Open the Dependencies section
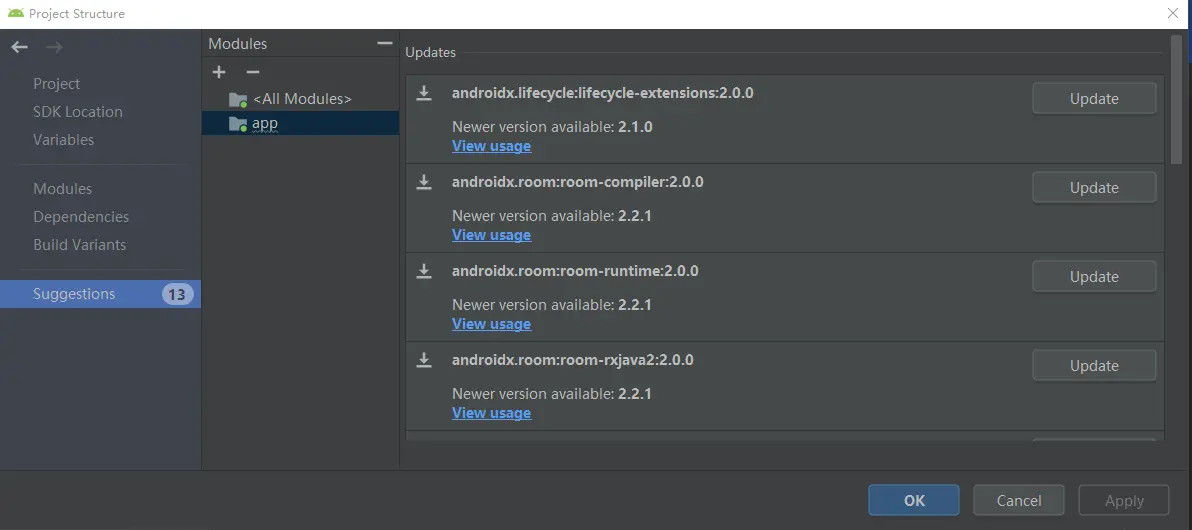 tap(81, 217)
